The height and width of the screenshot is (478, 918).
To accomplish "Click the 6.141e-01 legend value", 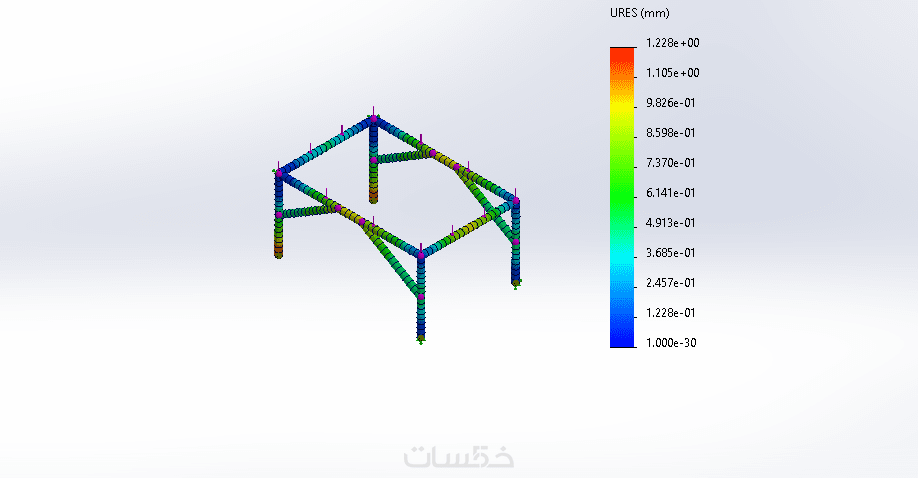I will click(x=671, y=193).
